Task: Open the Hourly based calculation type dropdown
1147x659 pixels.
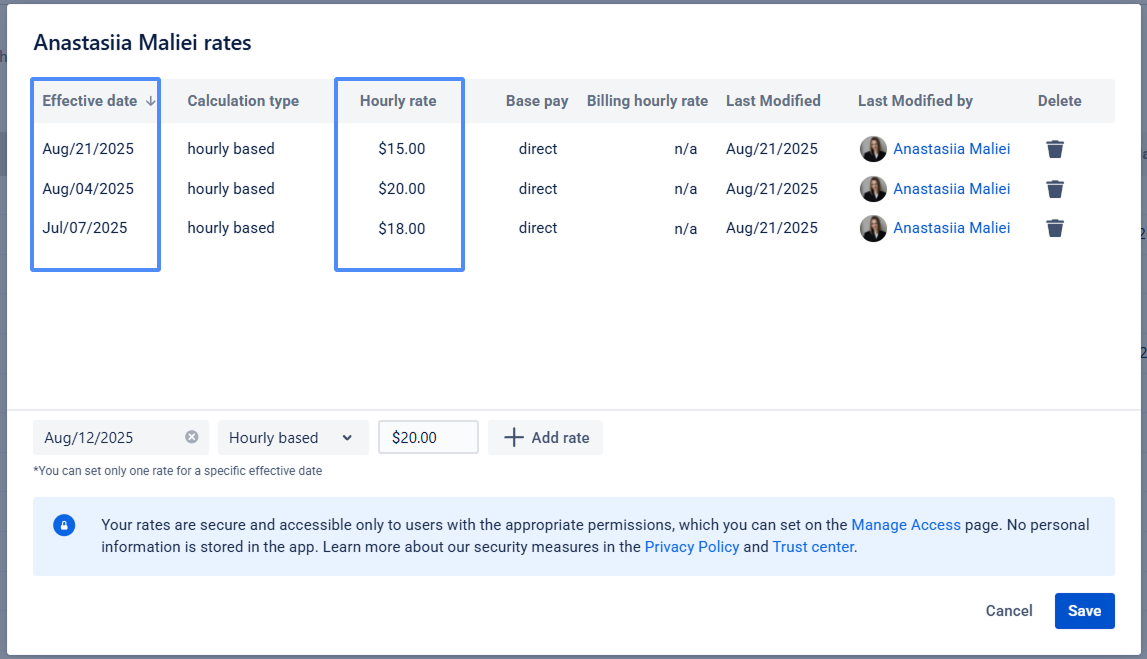Action: [292, 437]
